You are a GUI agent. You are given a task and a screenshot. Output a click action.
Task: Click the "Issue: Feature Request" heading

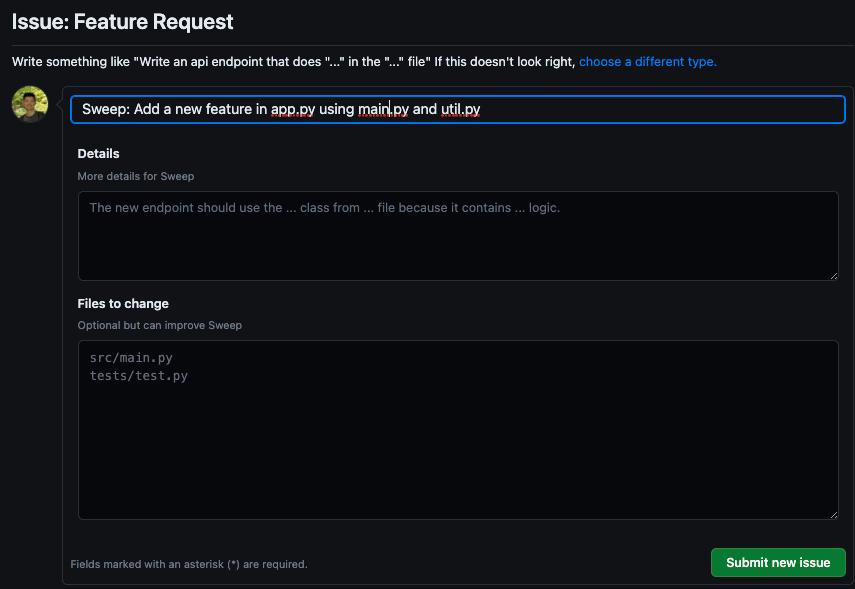coord(123,22)
